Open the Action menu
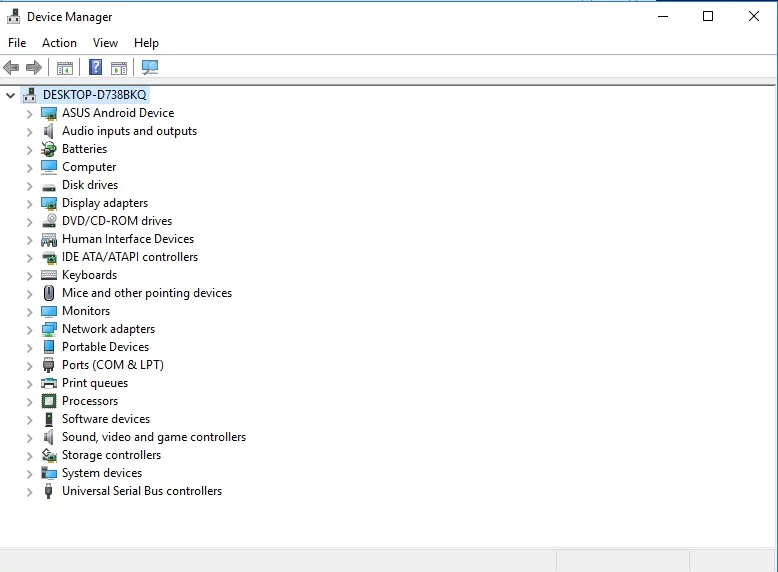 (x=59, y=43)
